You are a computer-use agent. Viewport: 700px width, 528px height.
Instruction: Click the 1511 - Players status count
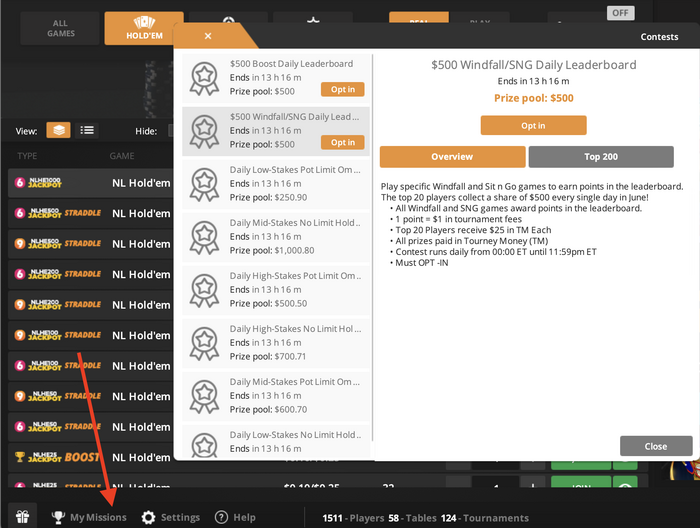click(353, 518)
